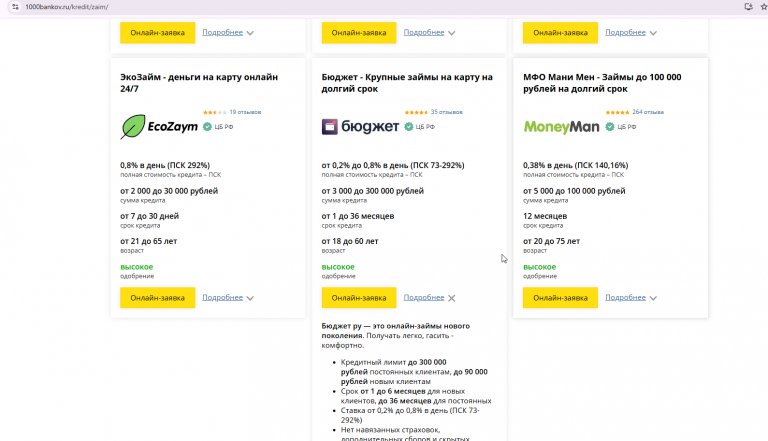Click the ЦБ РФ badge next to MoneyMan

point(621,127)
